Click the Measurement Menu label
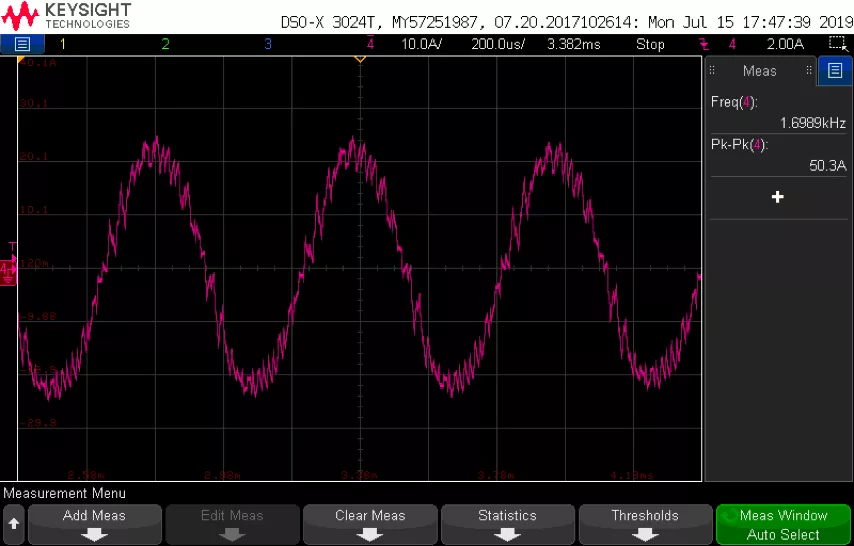 [64, 493]
